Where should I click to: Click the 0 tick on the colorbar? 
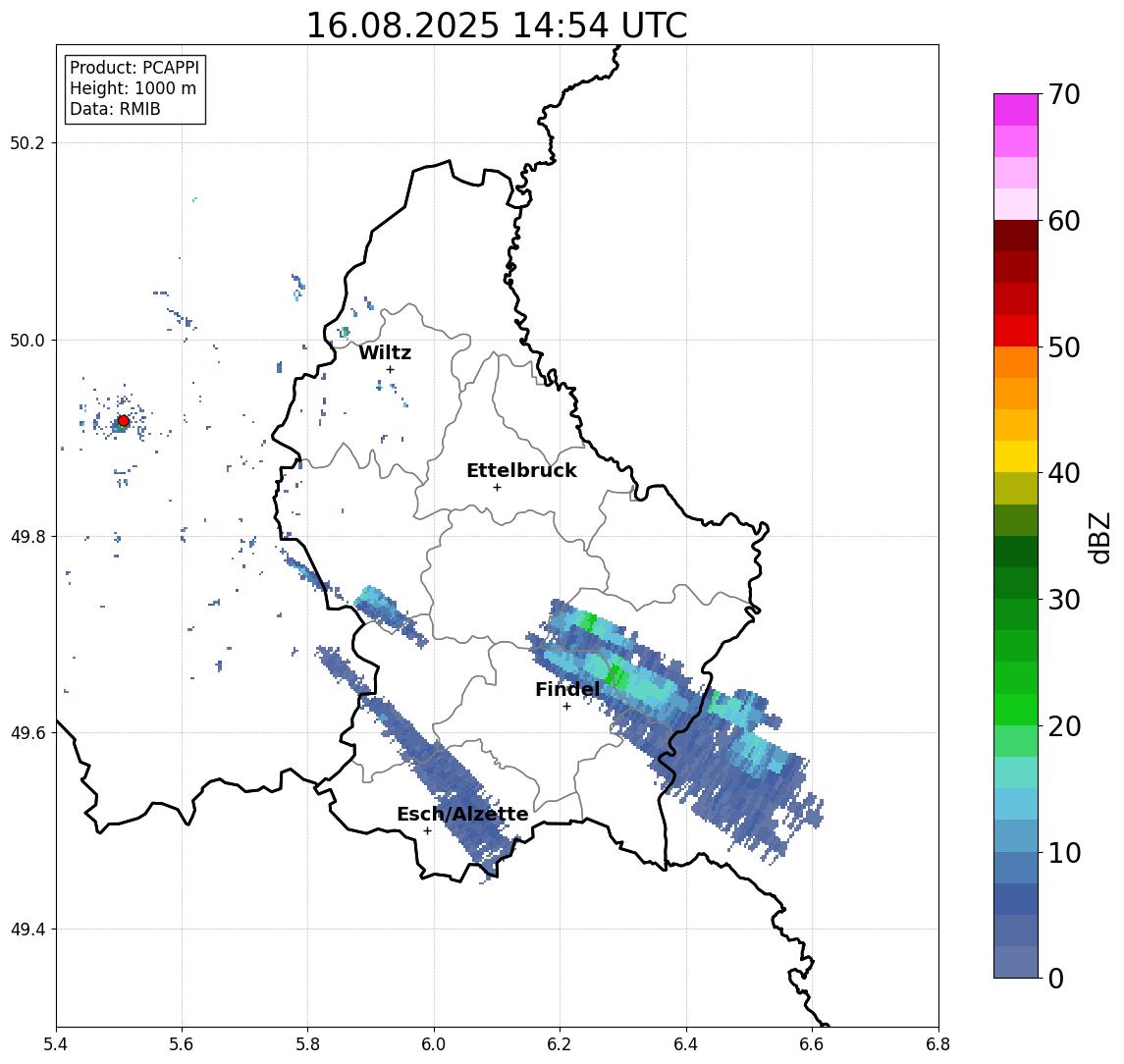(x=1056, y=978)
